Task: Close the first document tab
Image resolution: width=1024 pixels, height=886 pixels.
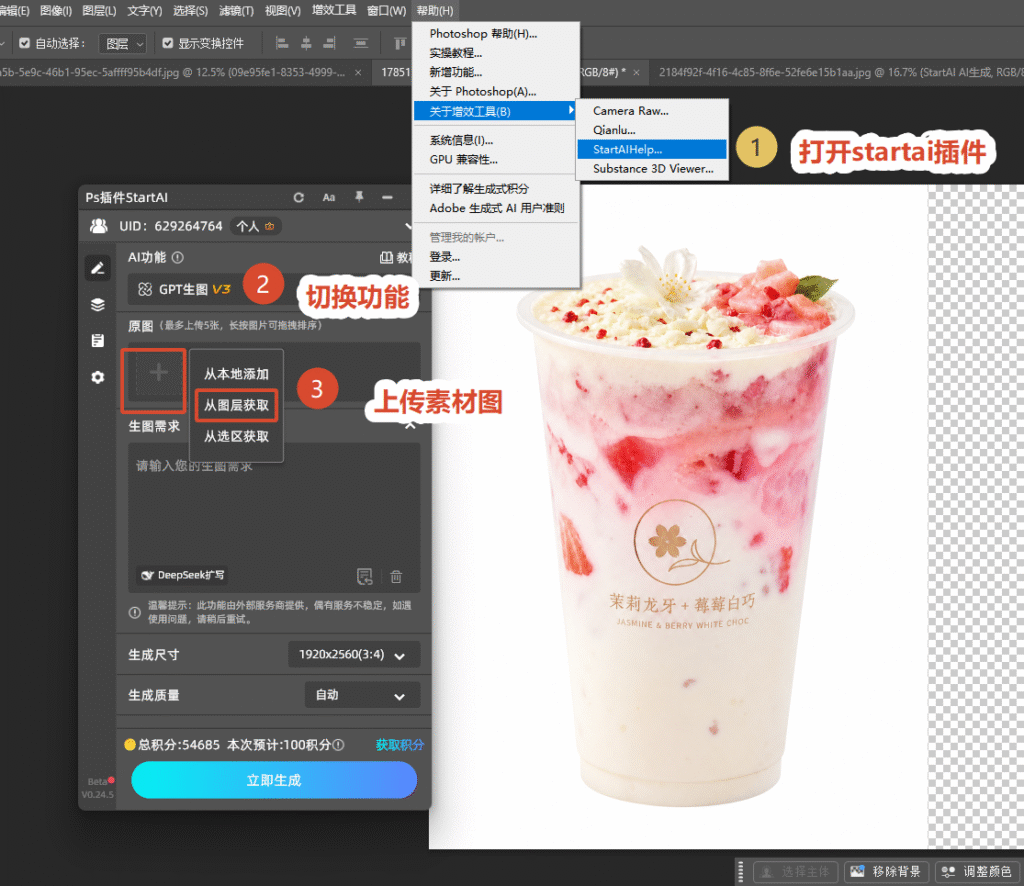Action: coord(358,72)
